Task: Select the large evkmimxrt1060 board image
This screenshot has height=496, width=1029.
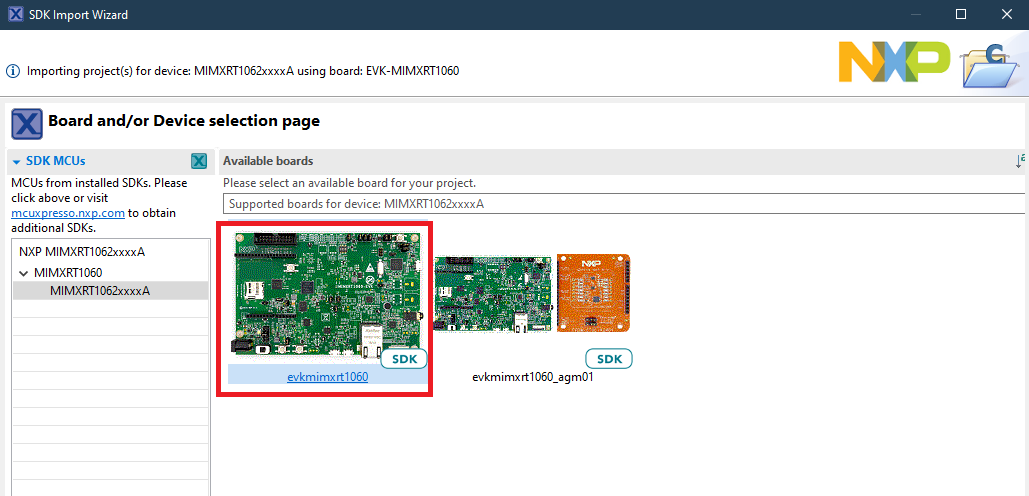Action: [x=325, y=290]
